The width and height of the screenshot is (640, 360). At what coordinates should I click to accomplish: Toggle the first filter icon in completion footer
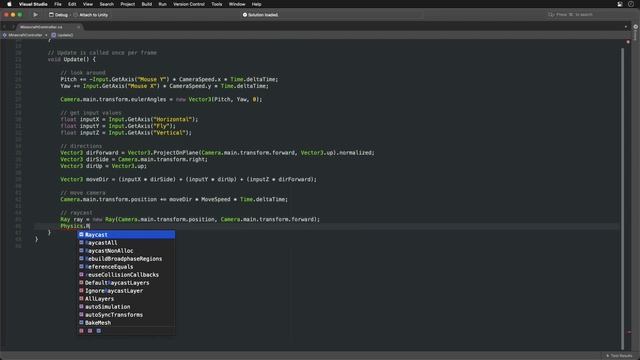pyautogui.click(x=81, y=331)
